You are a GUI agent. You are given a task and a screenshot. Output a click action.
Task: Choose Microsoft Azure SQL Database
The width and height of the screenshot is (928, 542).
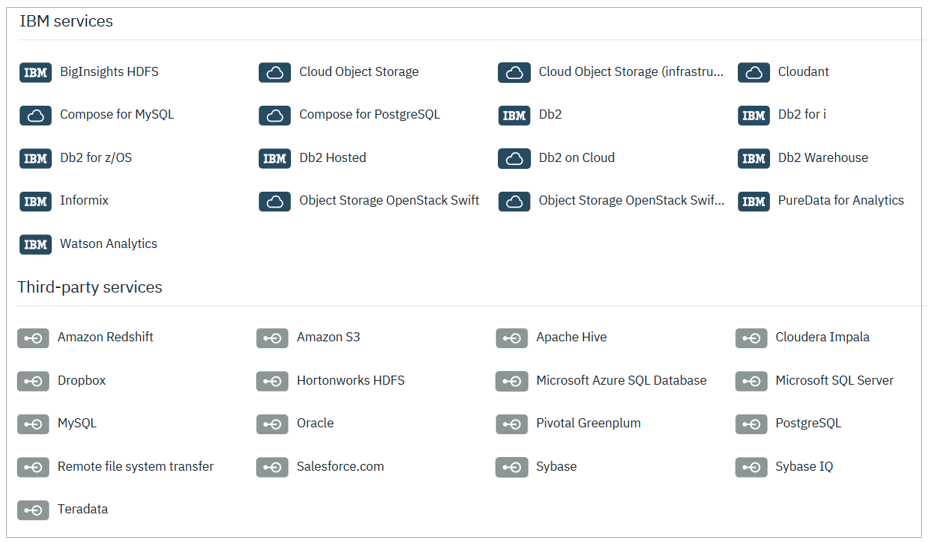click(621, 381)
